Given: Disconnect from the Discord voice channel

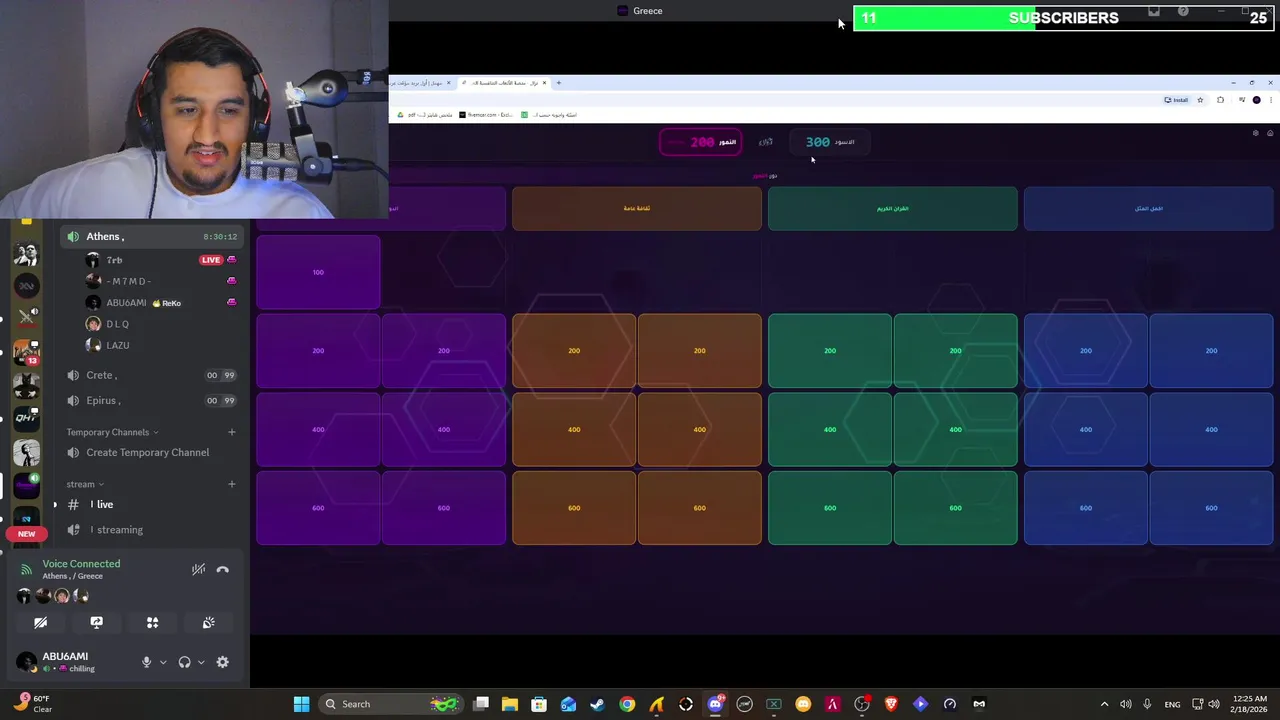Looking at the screenshot, I should click(223, 569).
